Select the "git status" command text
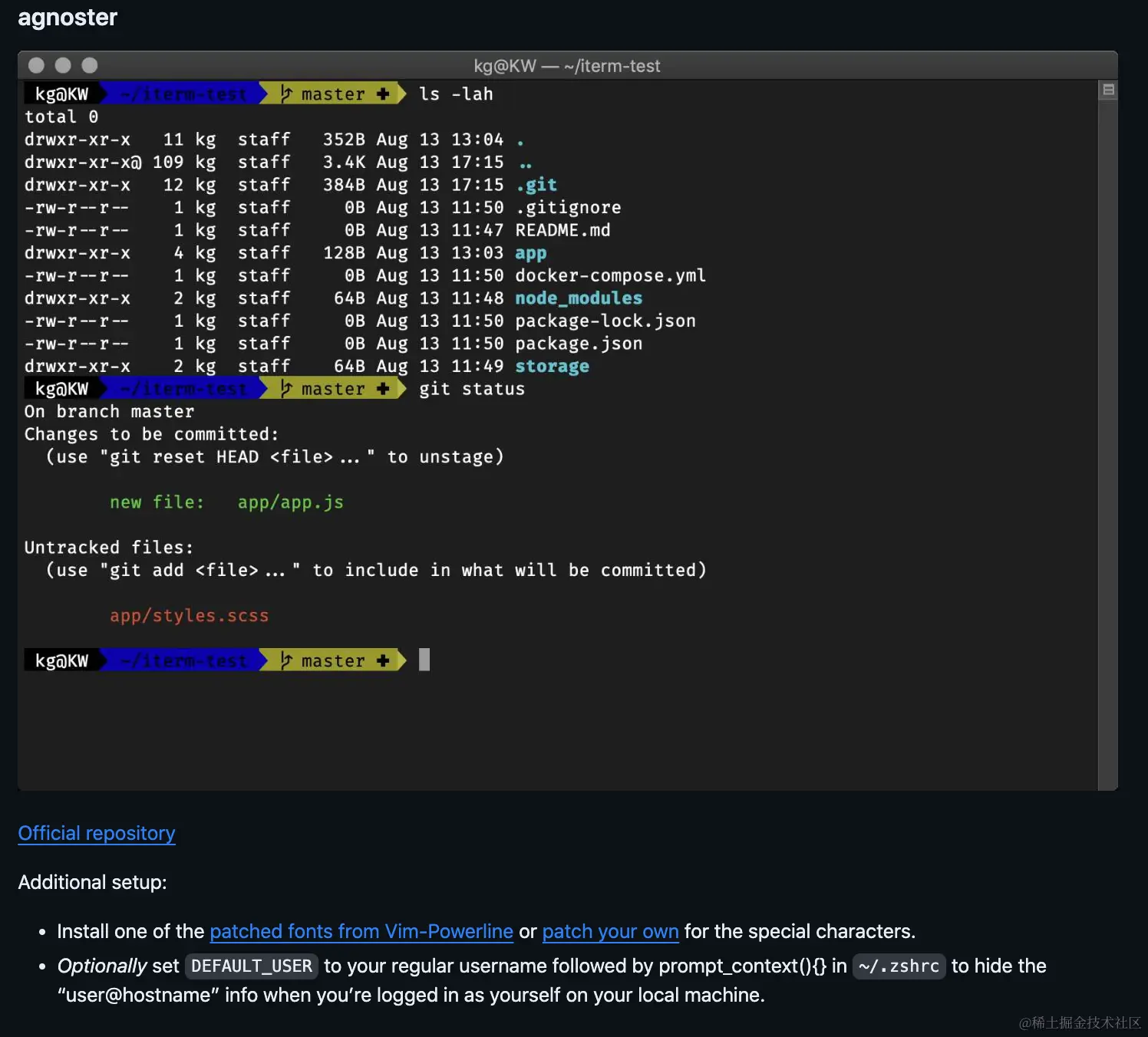This screenshot has height=1037, width=1148. [472, 389]
